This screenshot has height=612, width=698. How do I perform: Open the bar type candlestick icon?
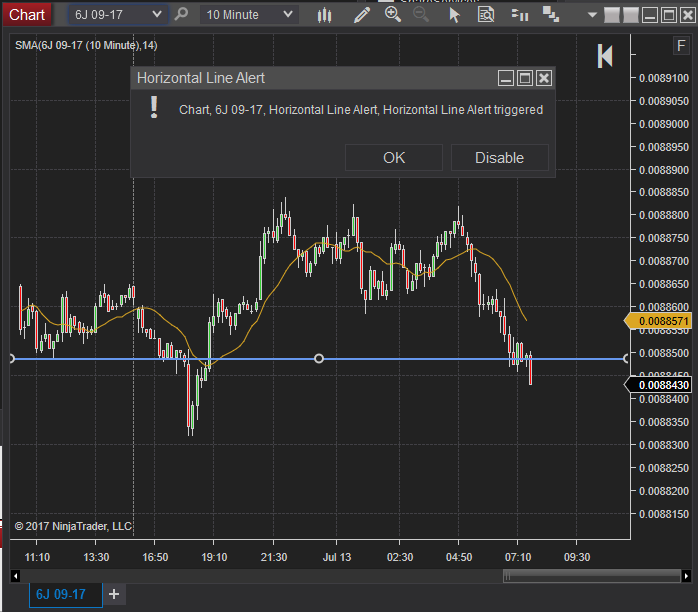pos(324,15)
